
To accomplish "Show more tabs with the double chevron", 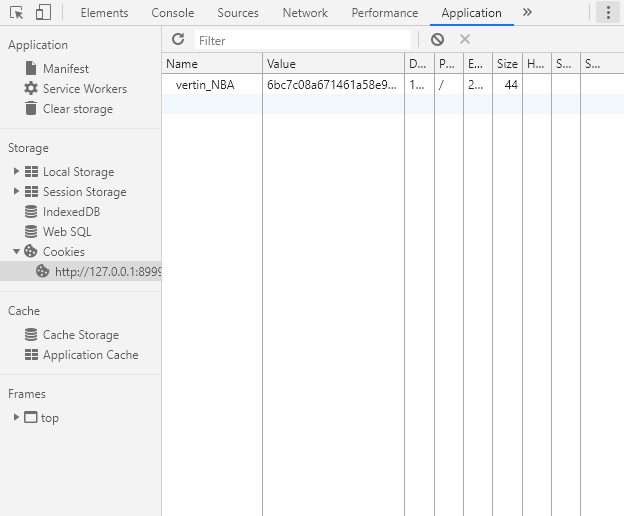I will (x=527, y=13).
